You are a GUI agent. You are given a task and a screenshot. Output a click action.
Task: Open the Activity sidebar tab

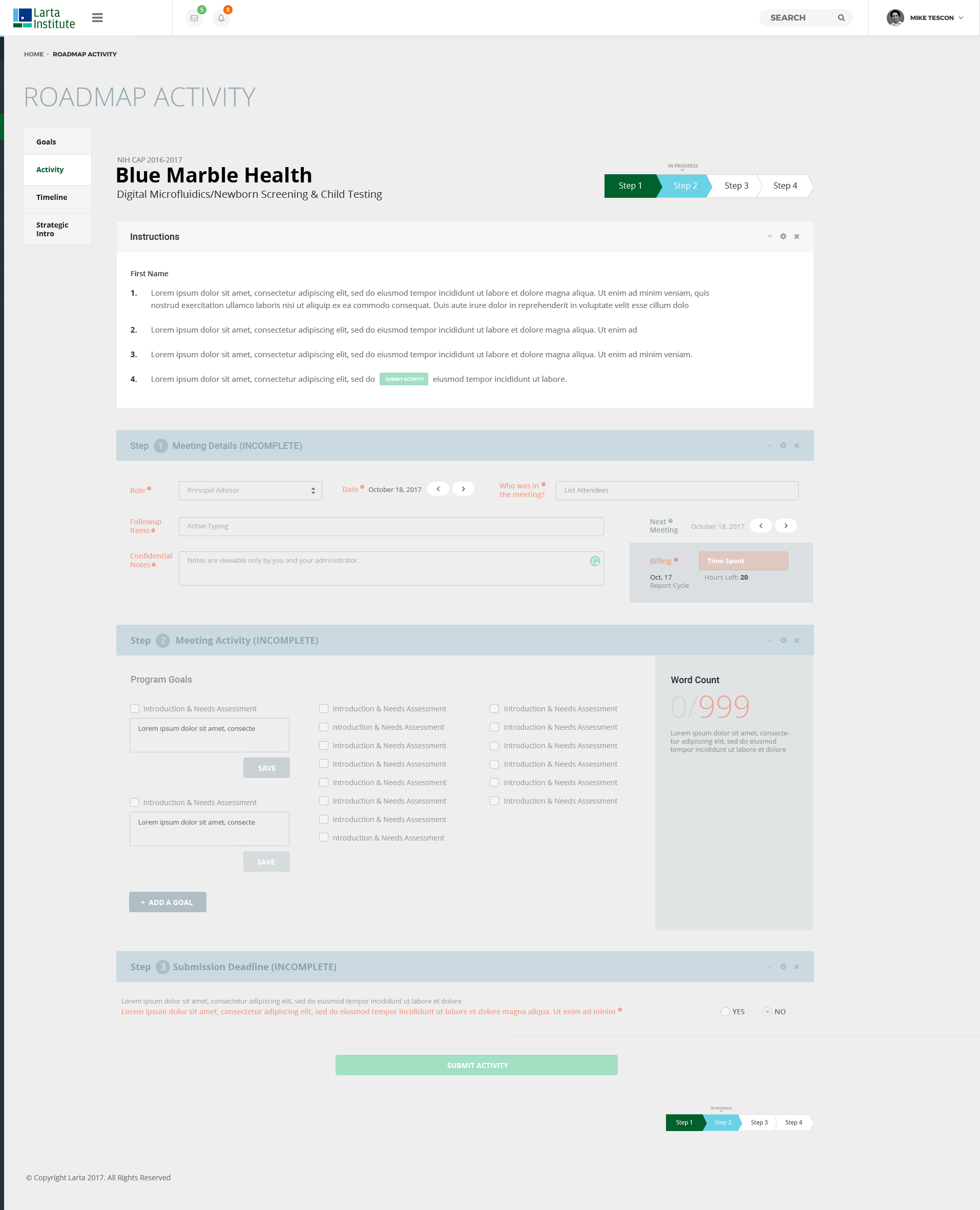click(57, 170)
